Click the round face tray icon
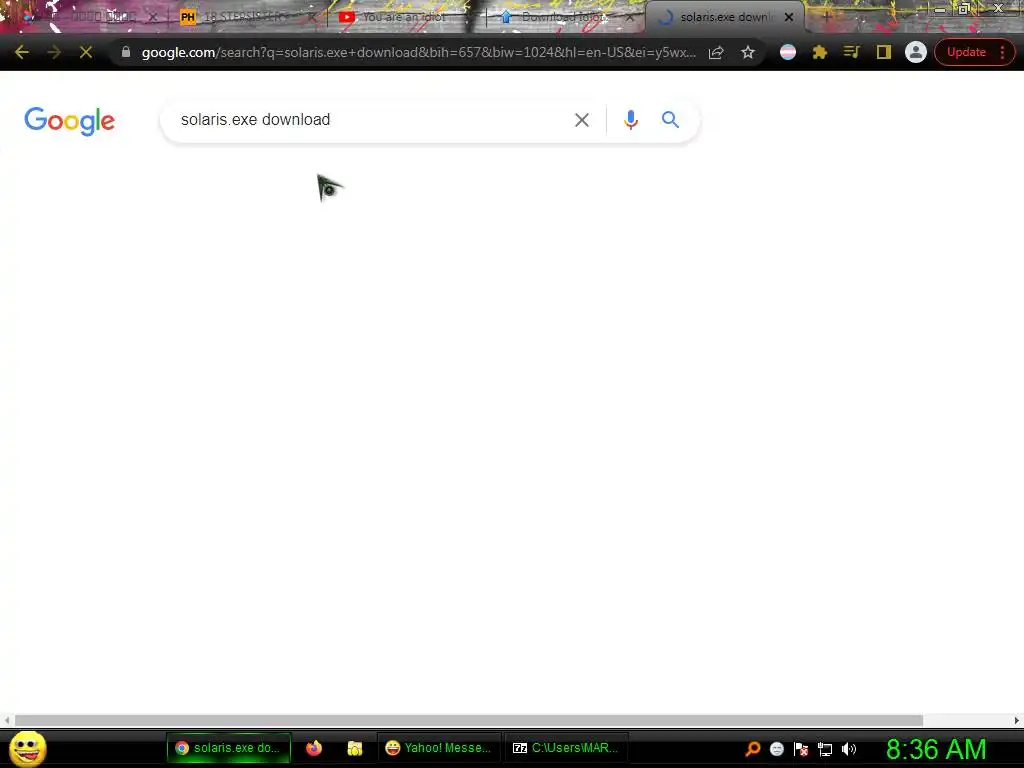The height and width of the screenshot is (768, 1024). (x=776, y=749)
